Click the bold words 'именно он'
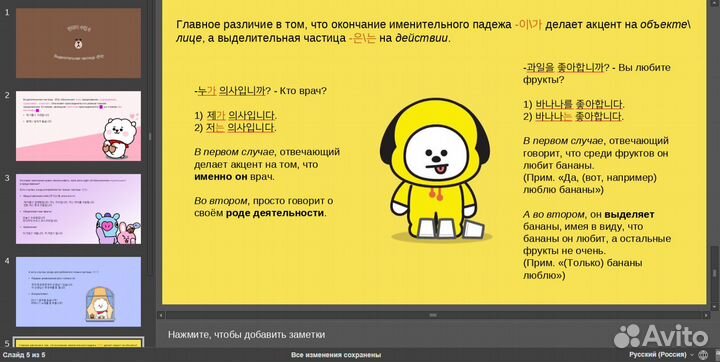 [x=221, y=176]
